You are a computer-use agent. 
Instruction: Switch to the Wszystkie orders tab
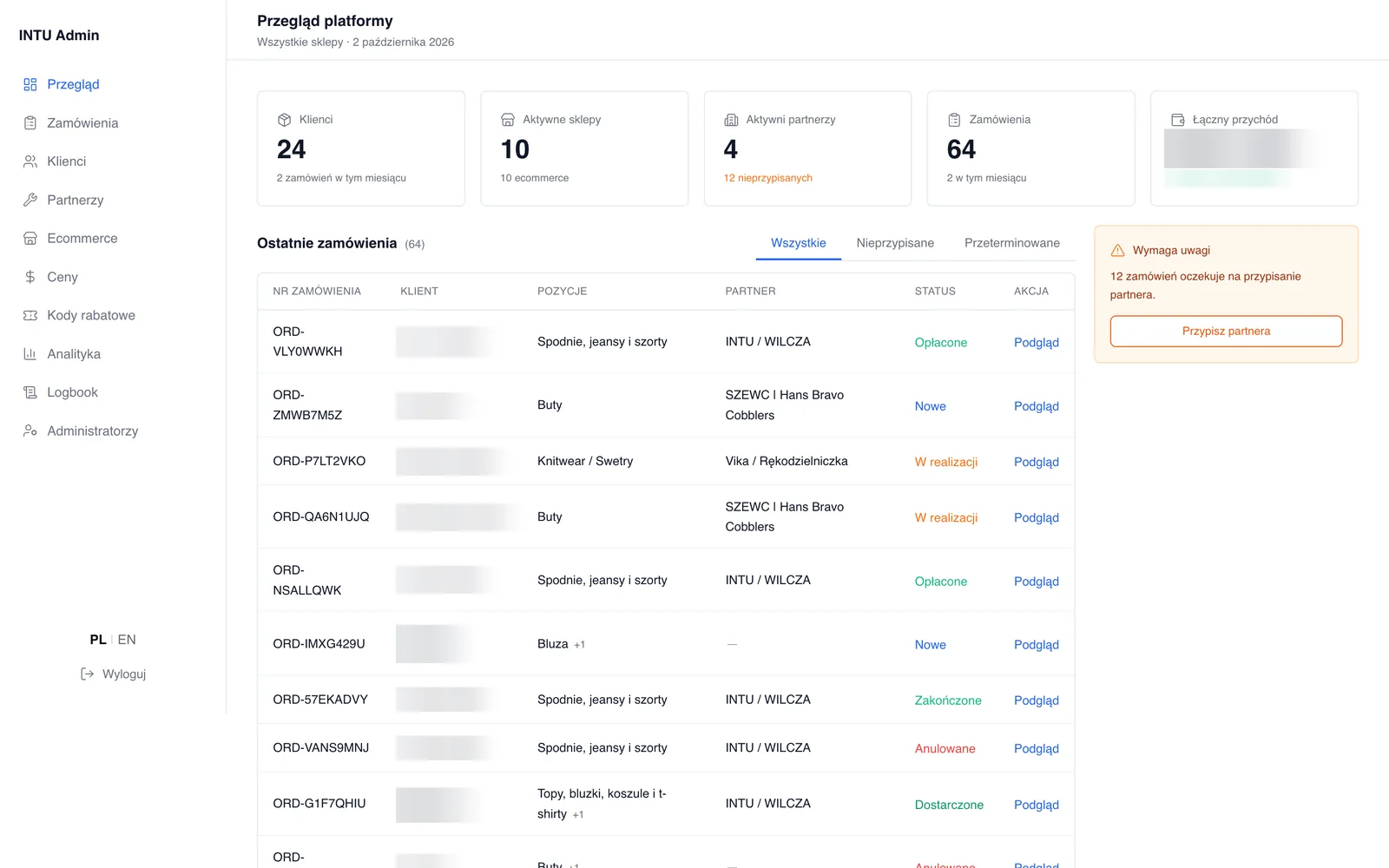pyautogui.click(x=799, y=243)
